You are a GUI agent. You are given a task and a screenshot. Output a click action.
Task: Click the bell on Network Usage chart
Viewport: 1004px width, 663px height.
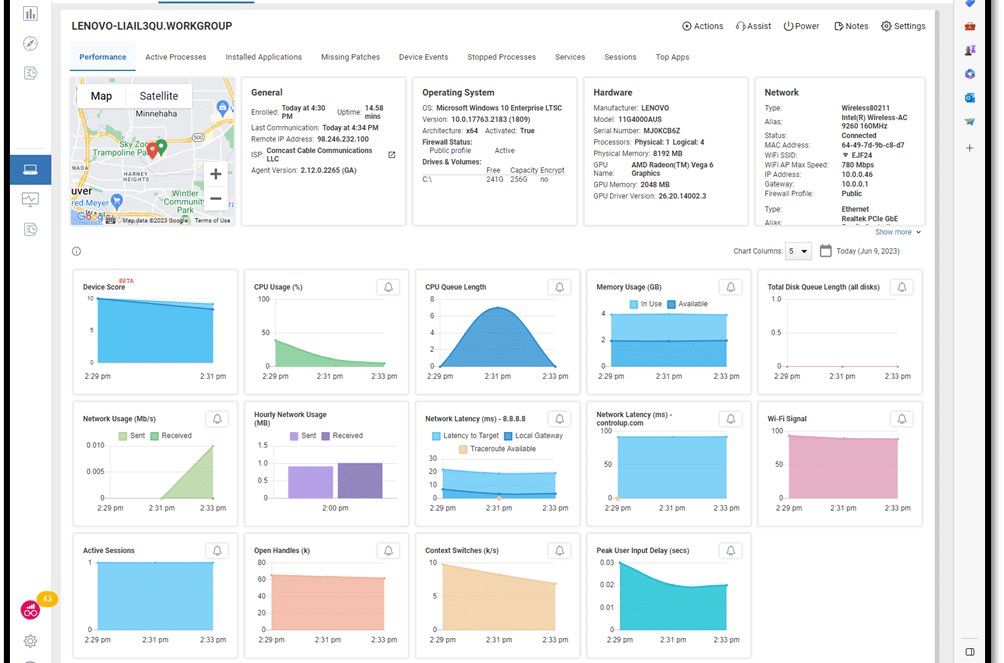tap(217, 419)
